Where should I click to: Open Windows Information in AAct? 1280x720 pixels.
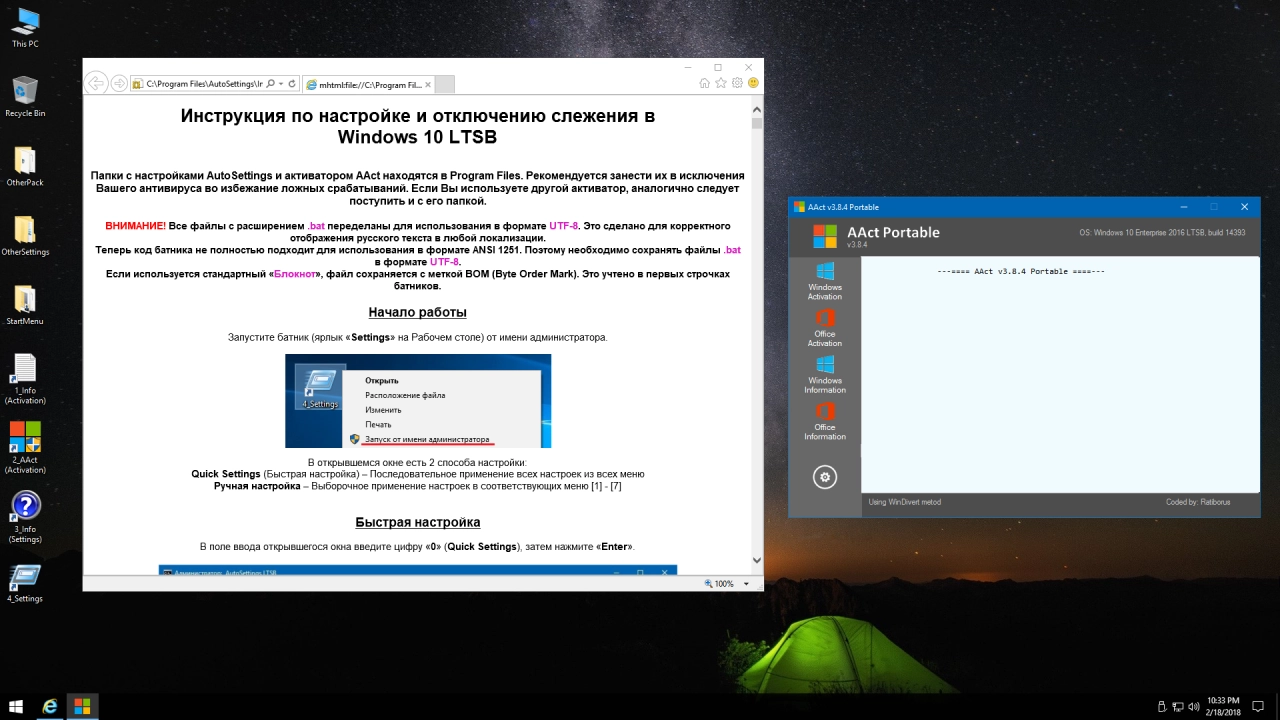click(825, 375)
